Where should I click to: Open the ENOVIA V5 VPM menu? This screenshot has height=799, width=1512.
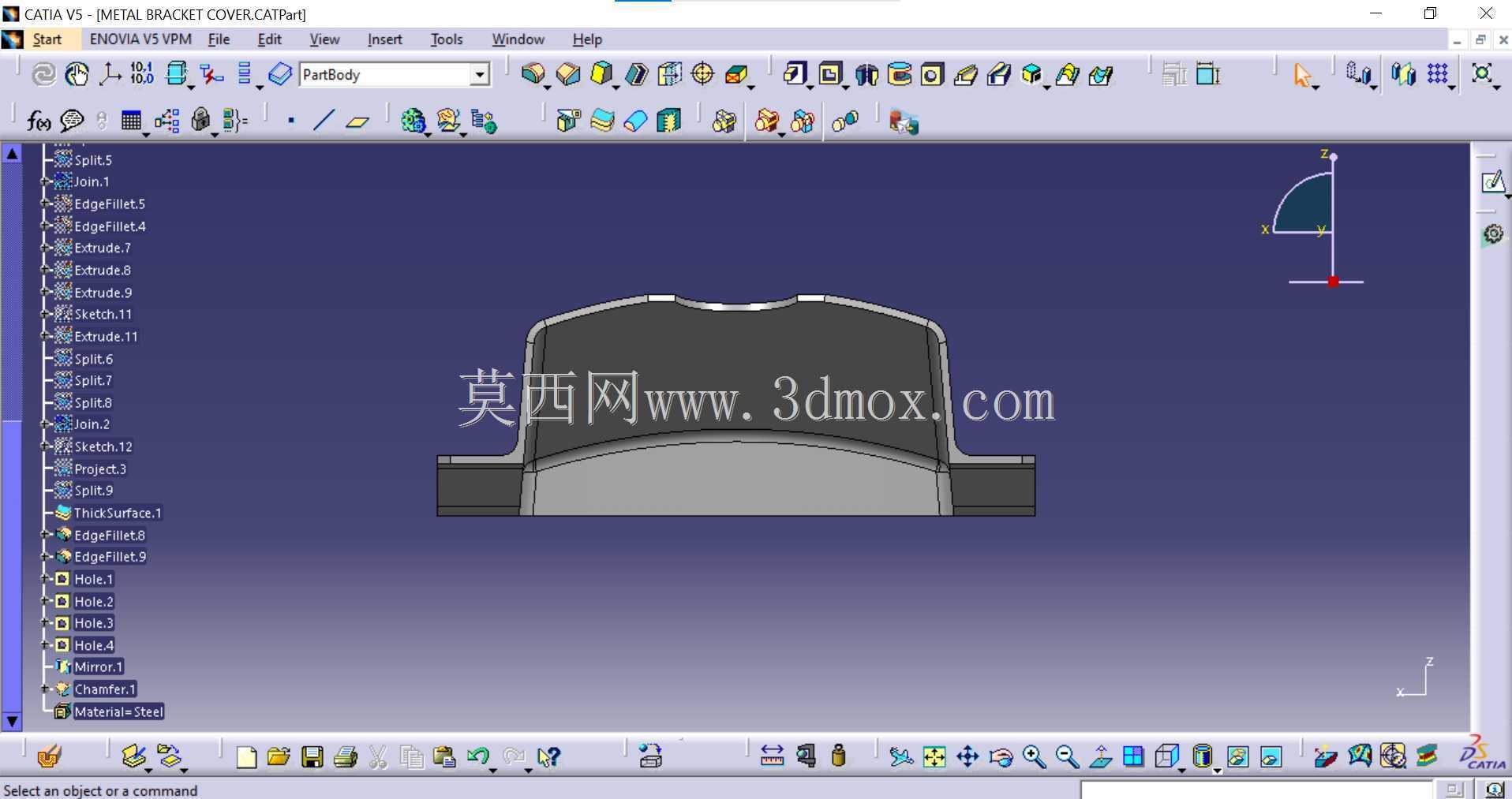(x=140, y=39)
